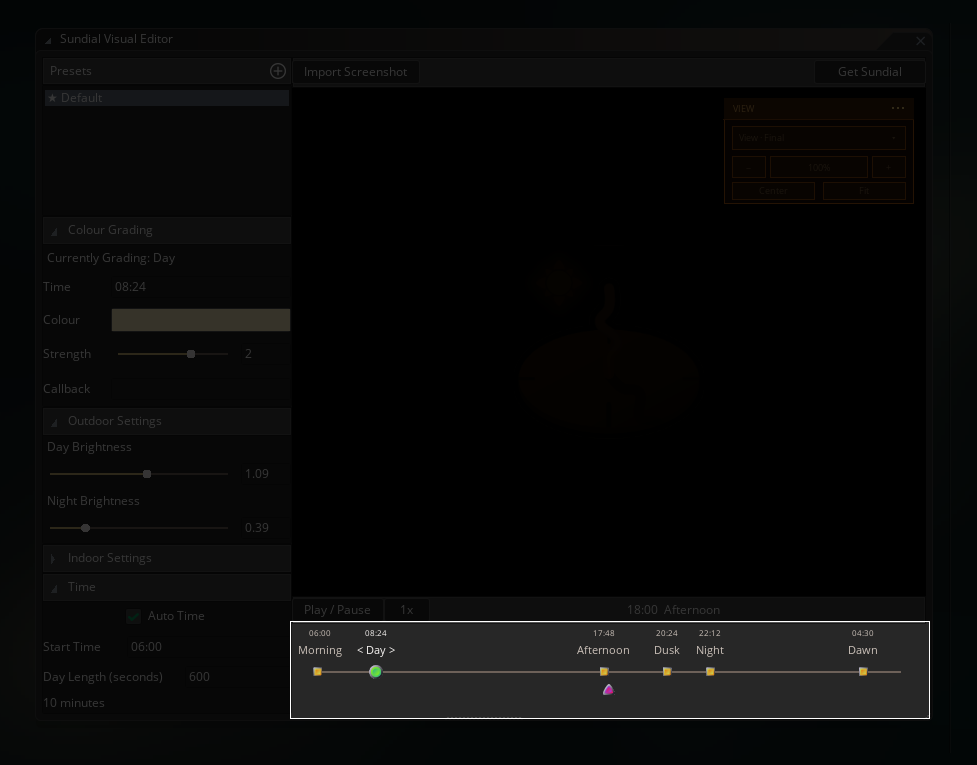Collapse the Colour Grading section
This screenshot has height=765, width=977.
167,230
